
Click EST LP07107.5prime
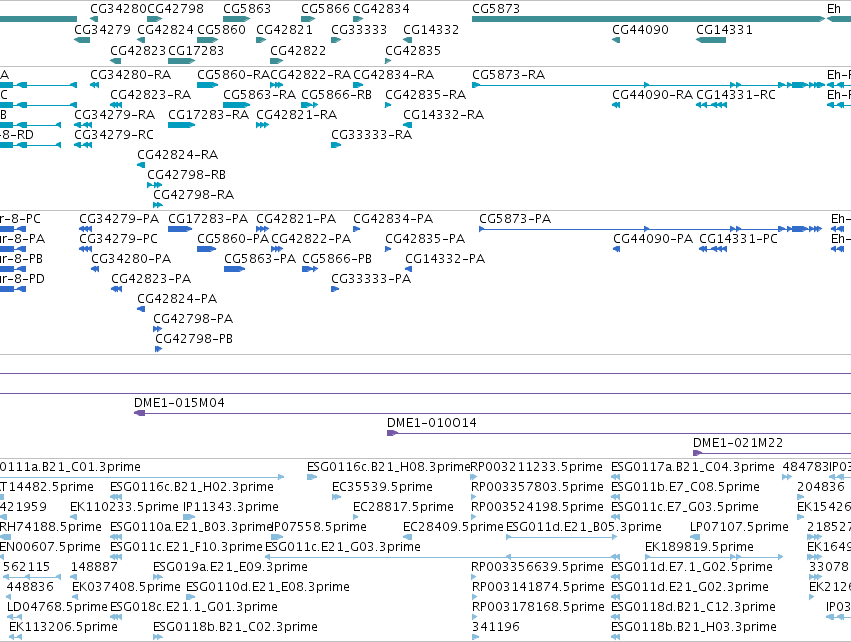pos(739,527)
